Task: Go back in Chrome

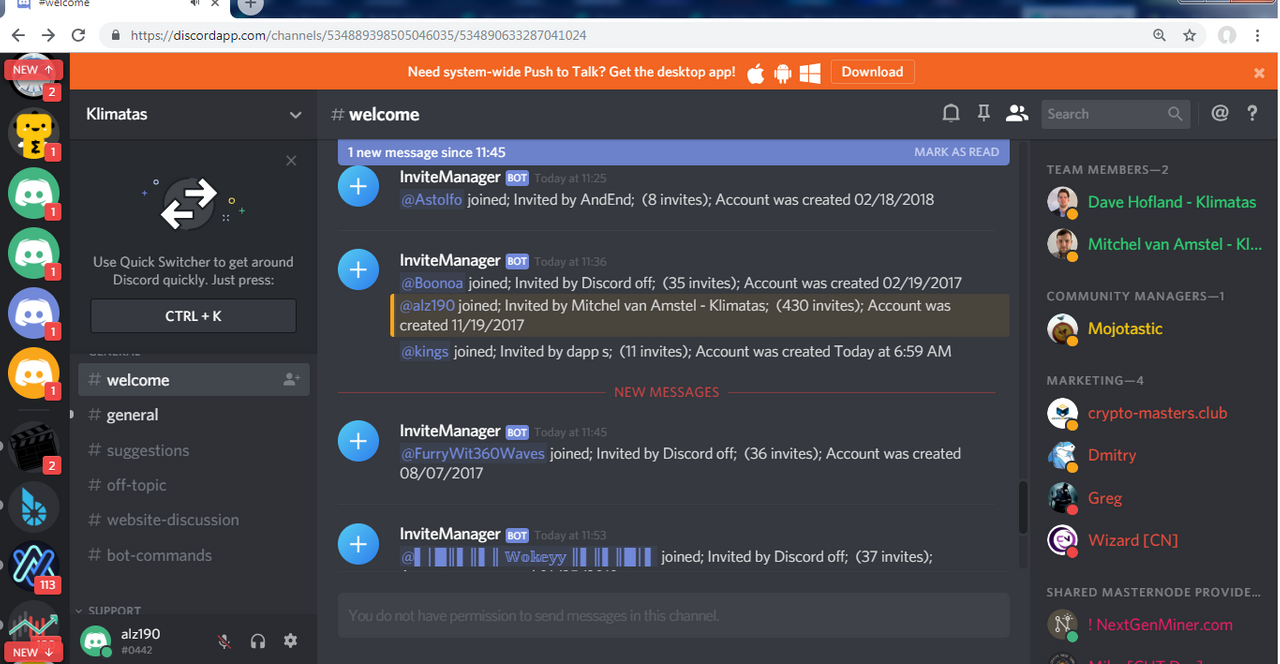Action: pos(17,35)
